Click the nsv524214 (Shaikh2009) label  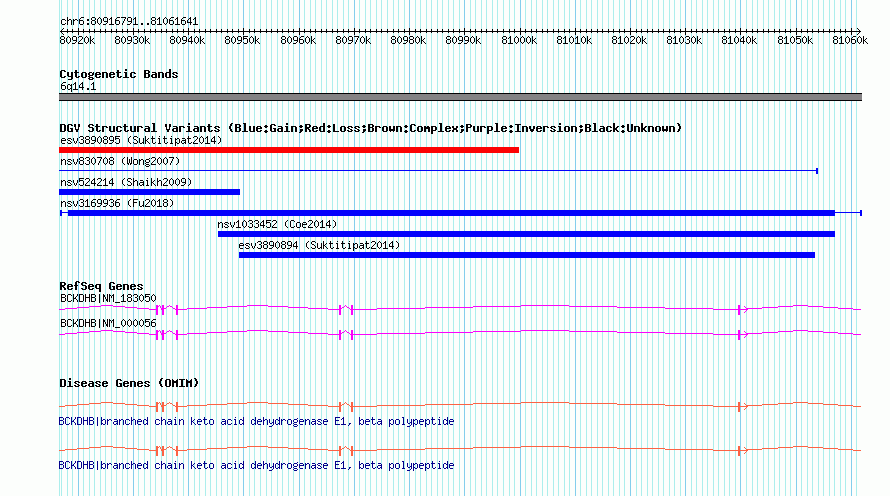(126, 182)
